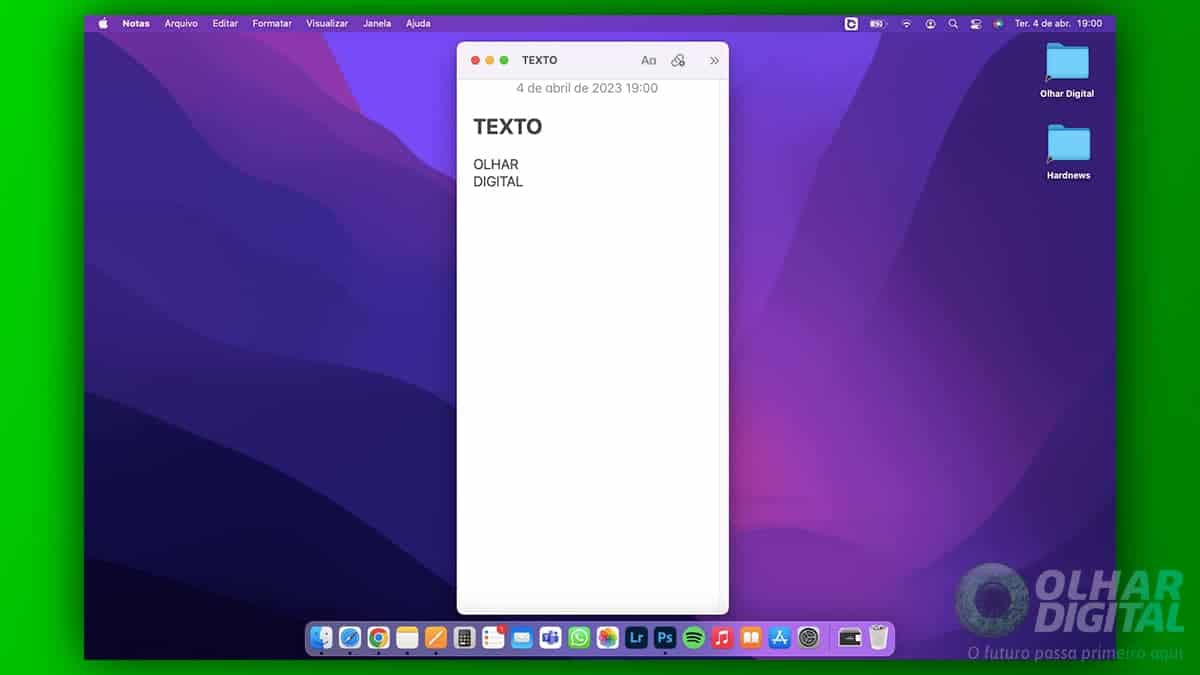Launch Google Chrome from the Dock
The height and width of the screenshot is (675, 1200).
coord(378,637)
